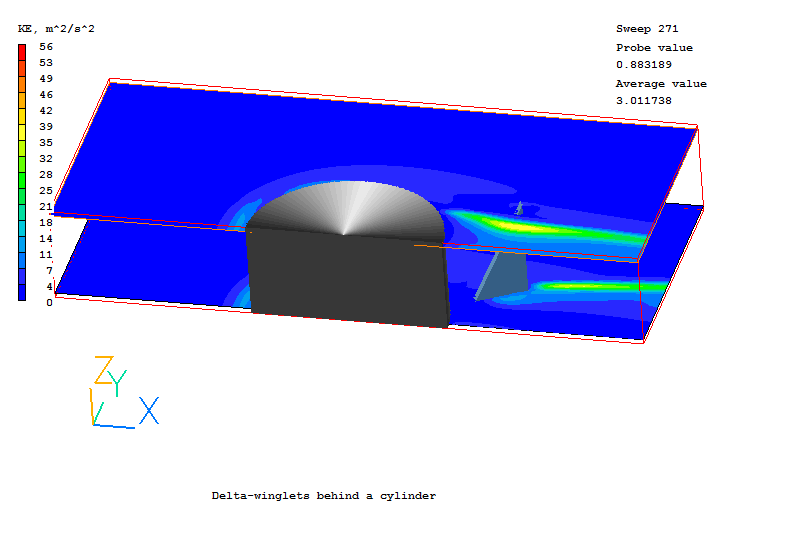Click the dark front face of cylinder
Viewport: 800px width, 551px height.
345,280
